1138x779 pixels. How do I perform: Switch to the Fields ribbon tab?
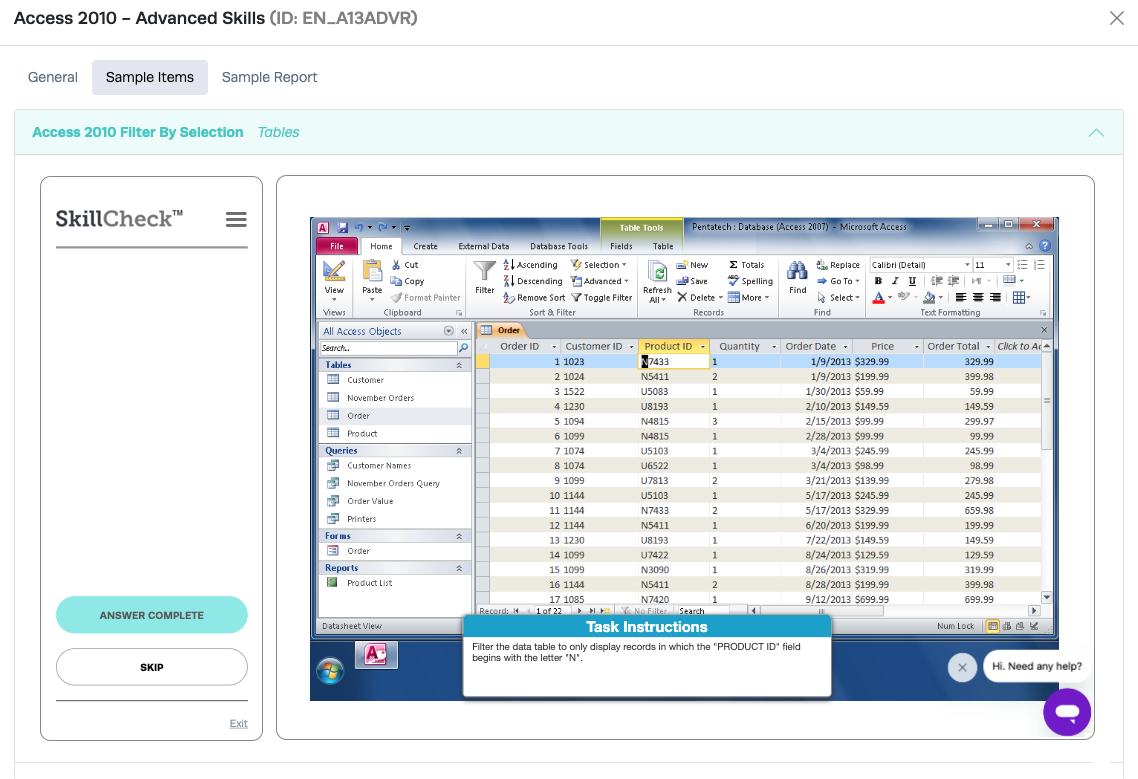(621, 246)
